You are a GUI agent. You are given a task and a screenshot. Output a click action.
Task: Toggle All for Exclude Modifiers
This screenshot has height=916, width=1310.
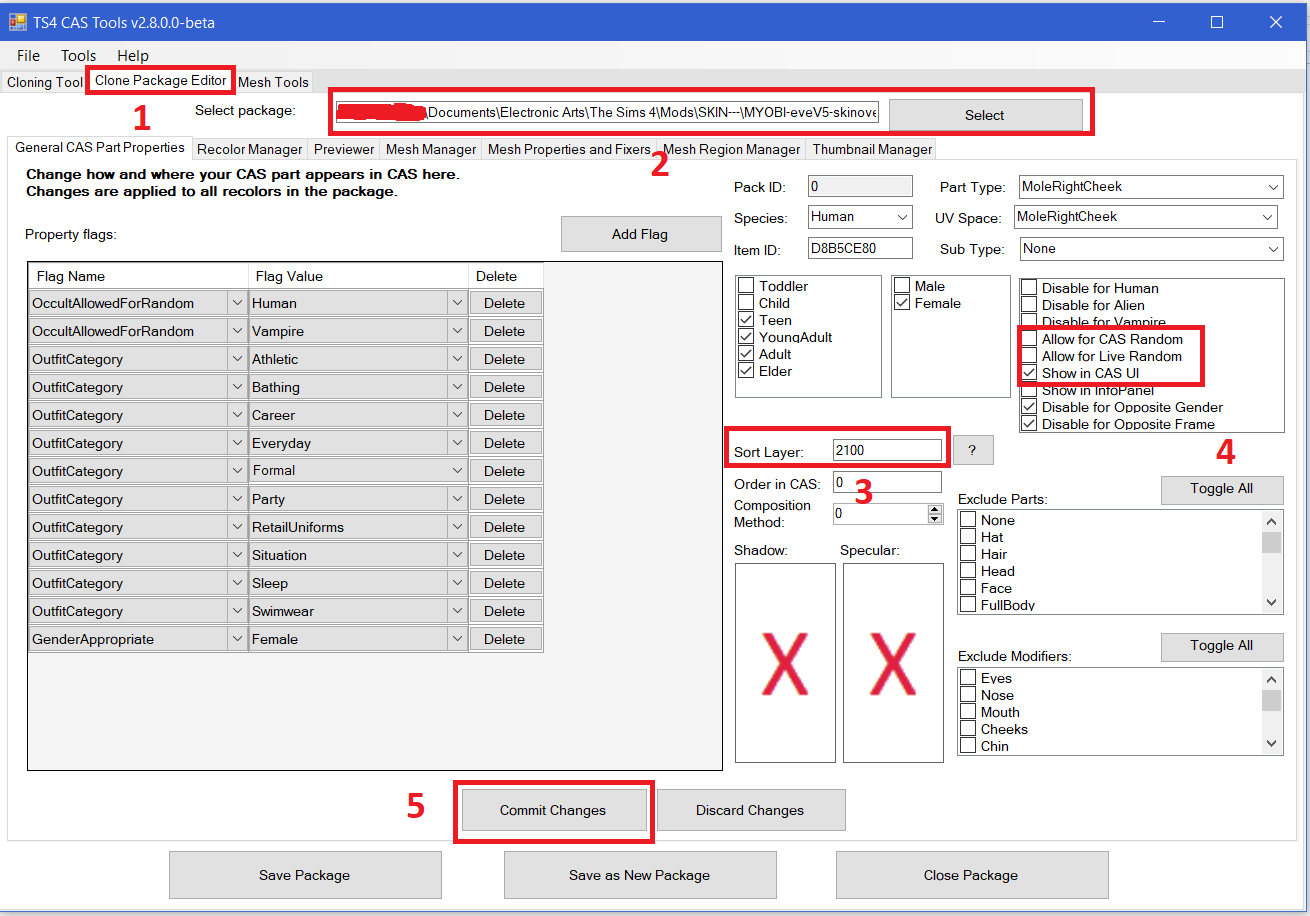[1222, 646]
